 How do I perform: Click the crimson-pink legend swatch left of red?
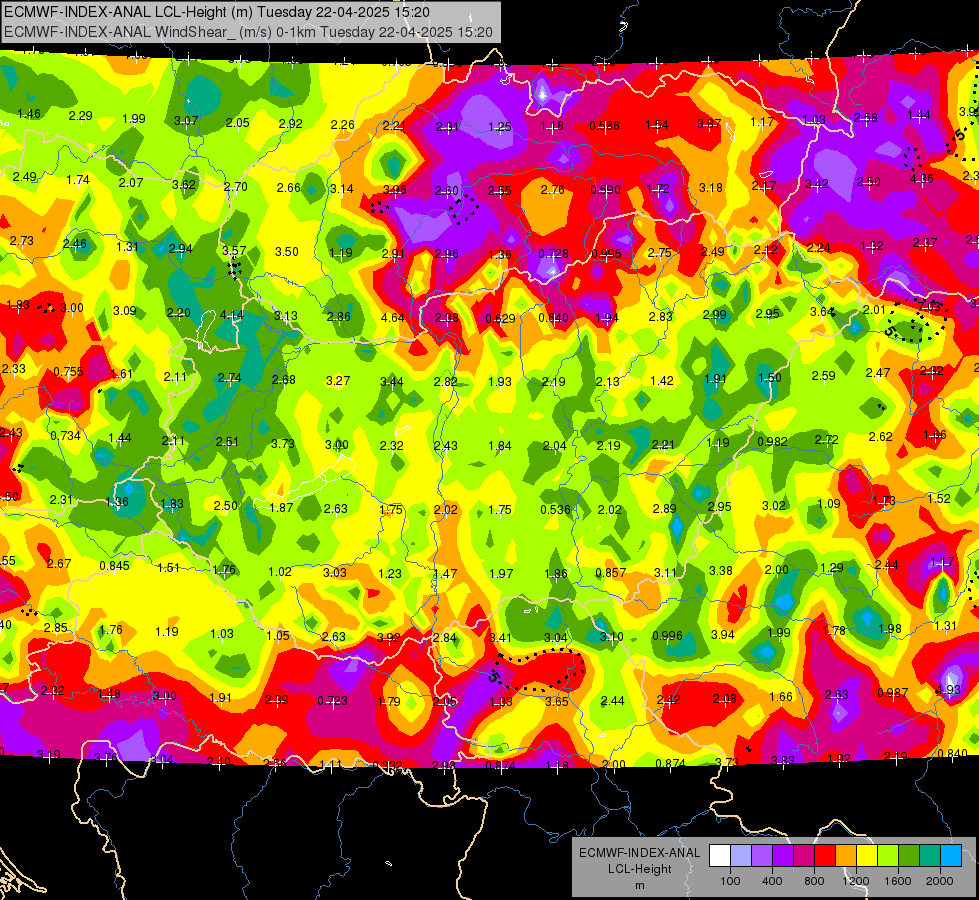click(x=804, y=856)
